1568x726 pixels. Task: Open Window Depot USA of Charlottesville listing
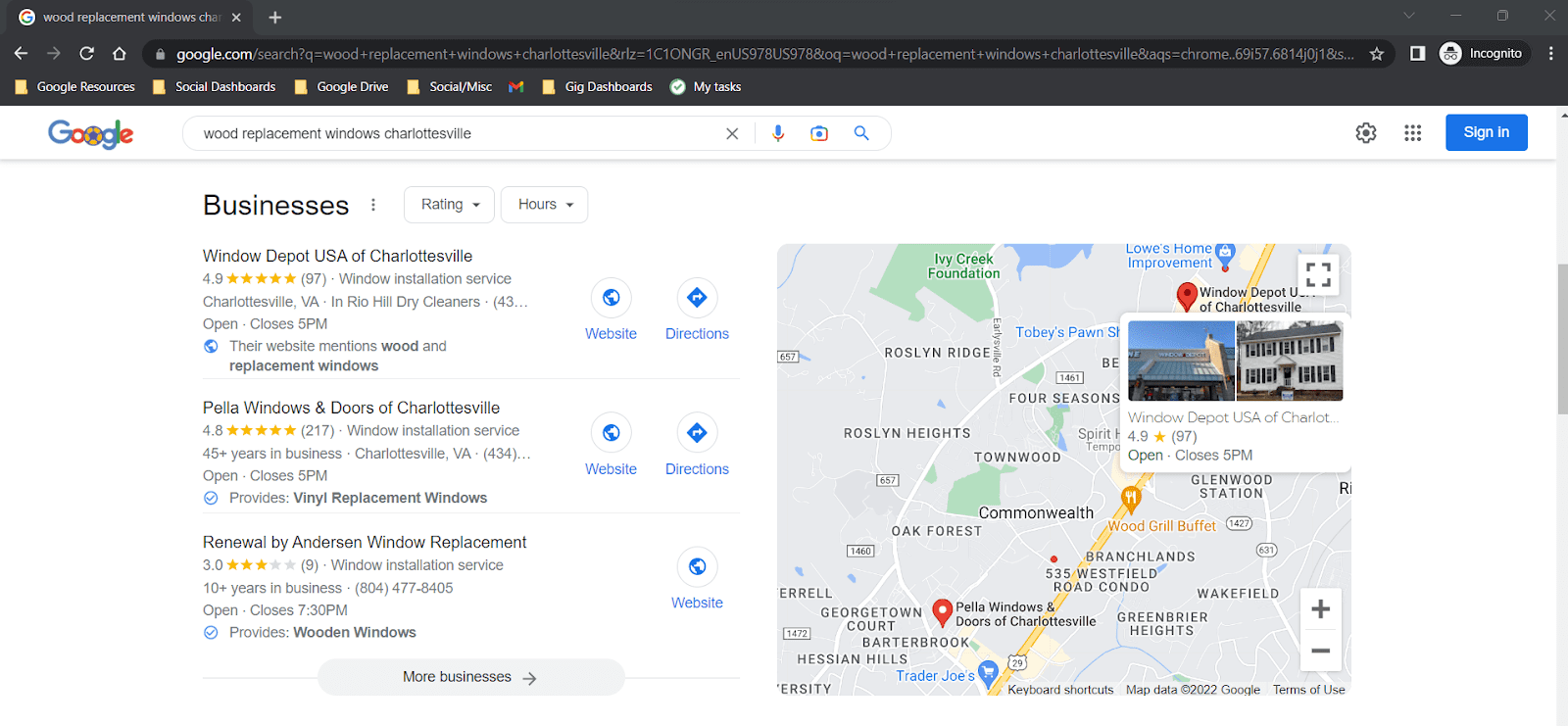pos(337,256)
